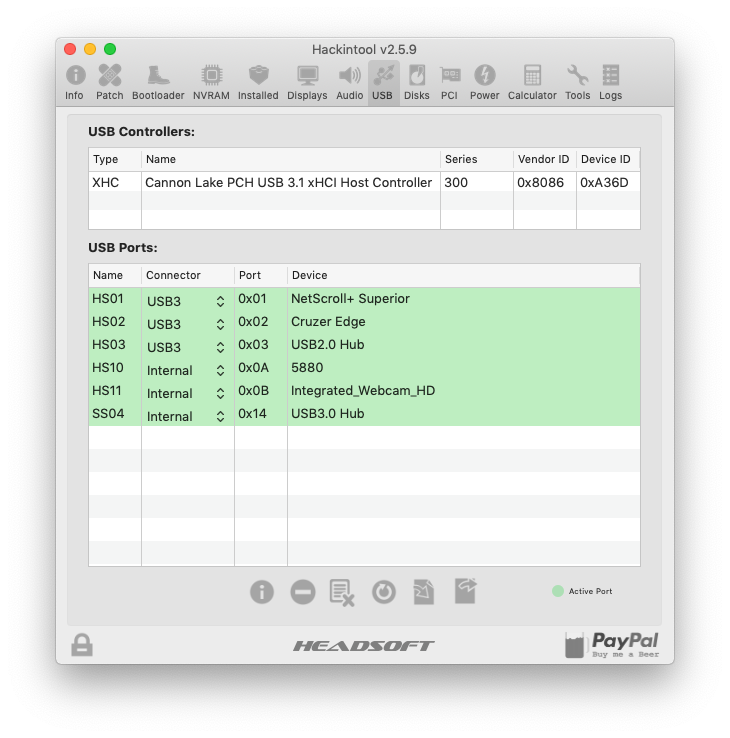Click the HS03 port name
730x738 pixels.
[x=109, y=345]
